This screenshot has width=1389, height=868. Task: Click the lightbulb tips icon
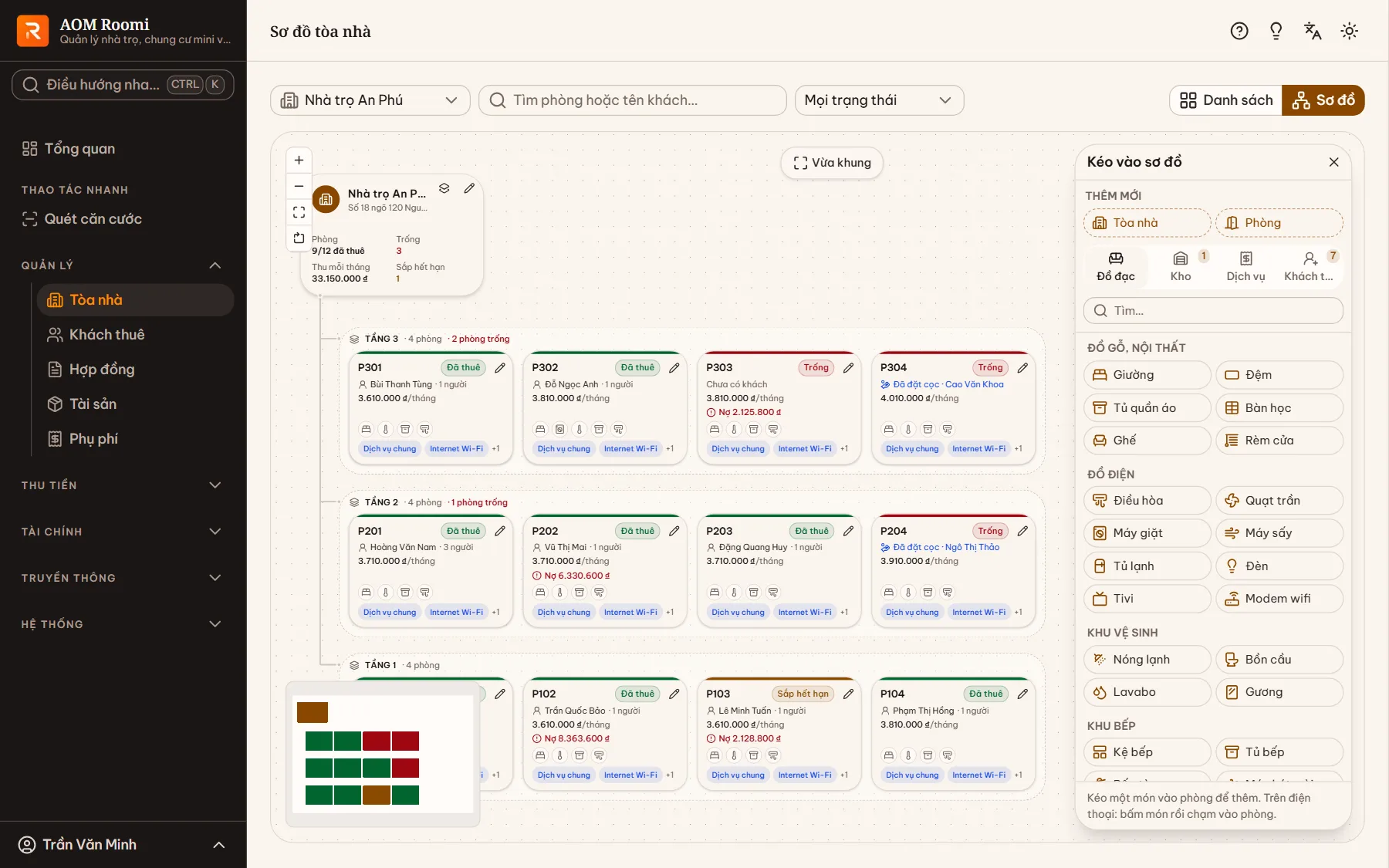coord(1276,31)
